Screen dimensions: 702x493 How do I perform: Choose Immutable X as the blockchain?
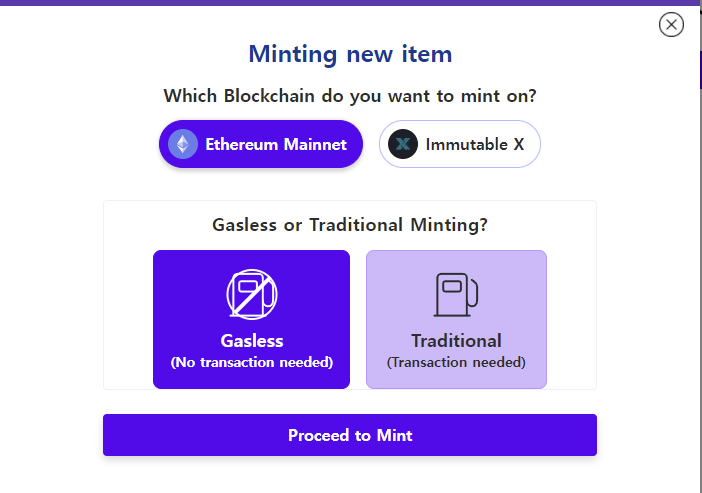[x=459, y=144]
